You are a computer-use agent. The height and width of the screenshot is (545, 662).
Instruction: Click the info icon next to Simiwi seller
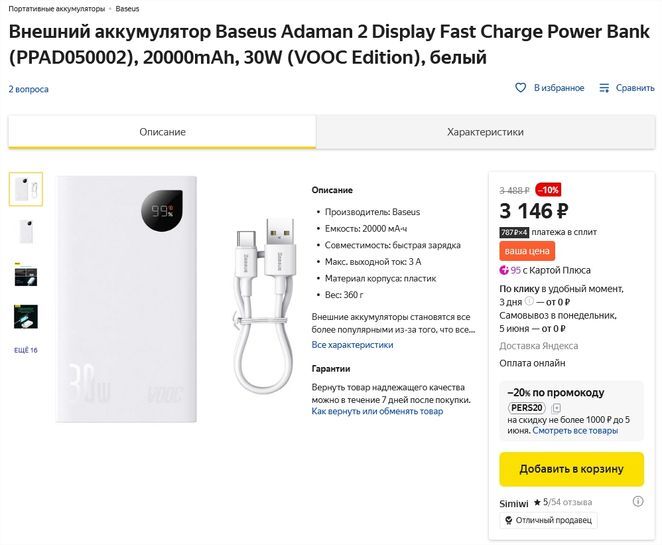637,501
